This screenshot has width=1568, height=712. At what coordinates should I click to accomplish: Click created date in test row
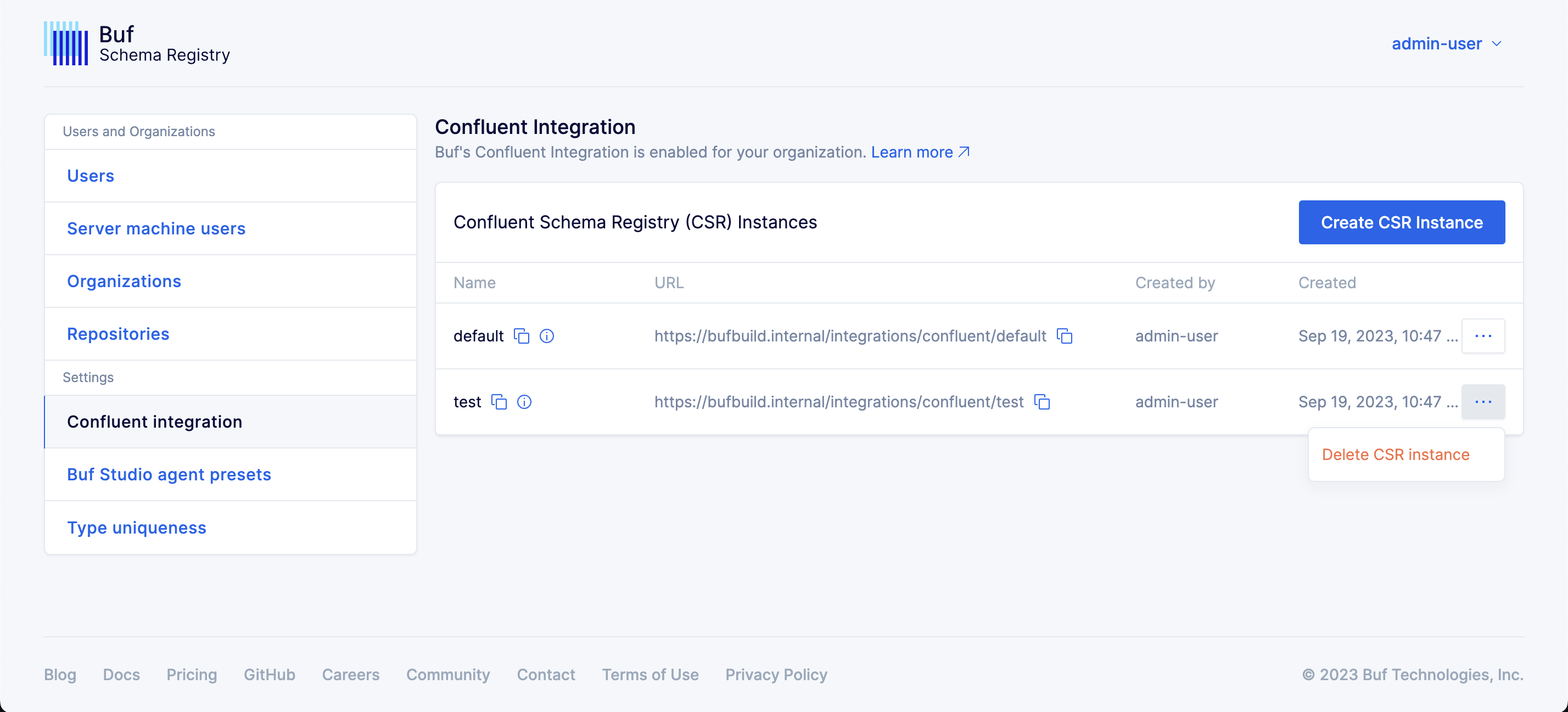click(1377, 402)
